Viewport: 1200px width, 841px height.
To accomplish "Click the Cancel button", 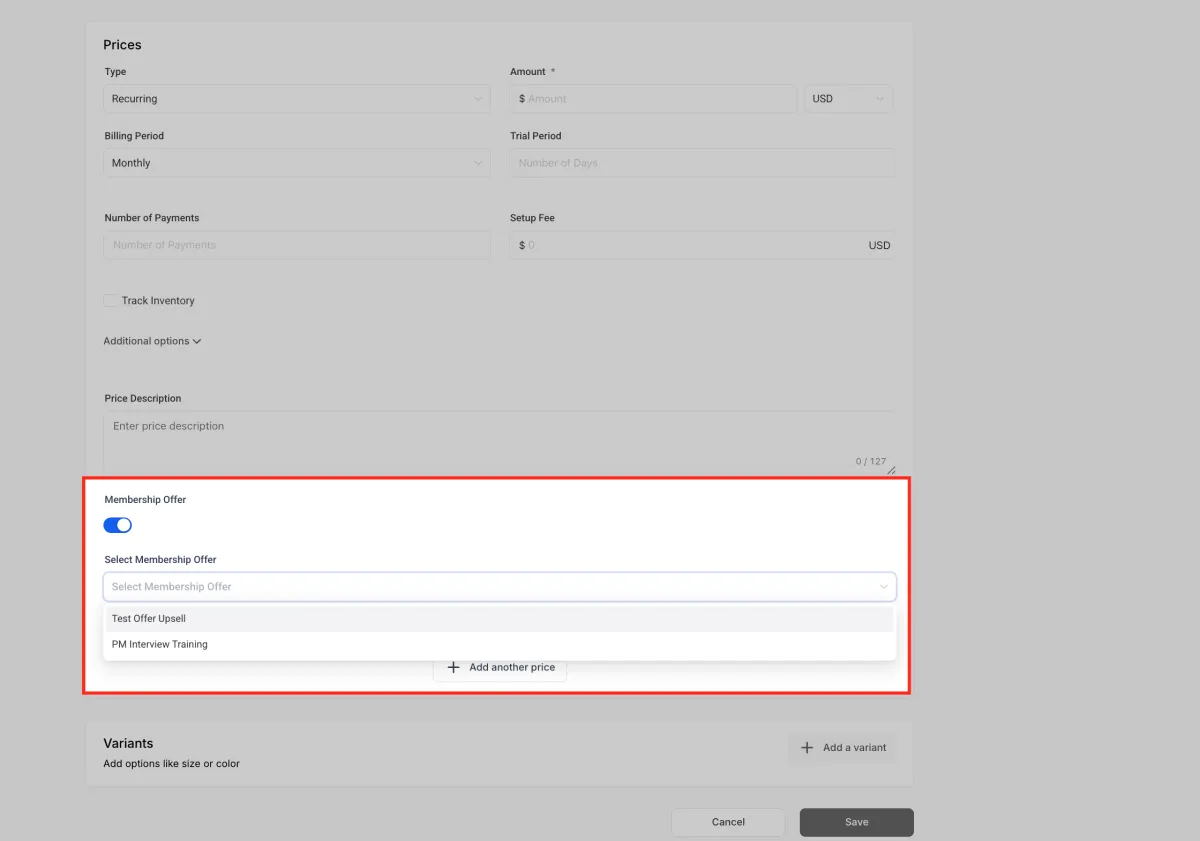I will pyautogui.click(x=728, y=822).
